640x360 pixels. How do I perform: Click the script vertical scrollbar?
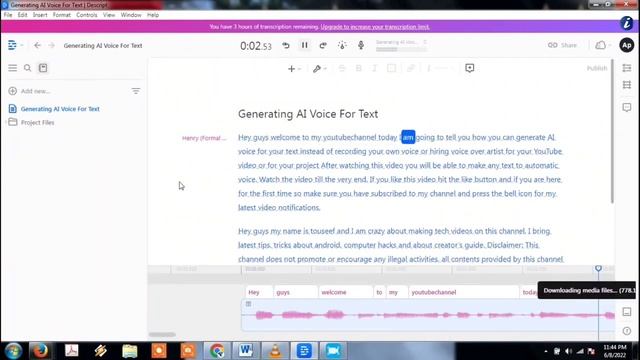(x=612, y=131)
